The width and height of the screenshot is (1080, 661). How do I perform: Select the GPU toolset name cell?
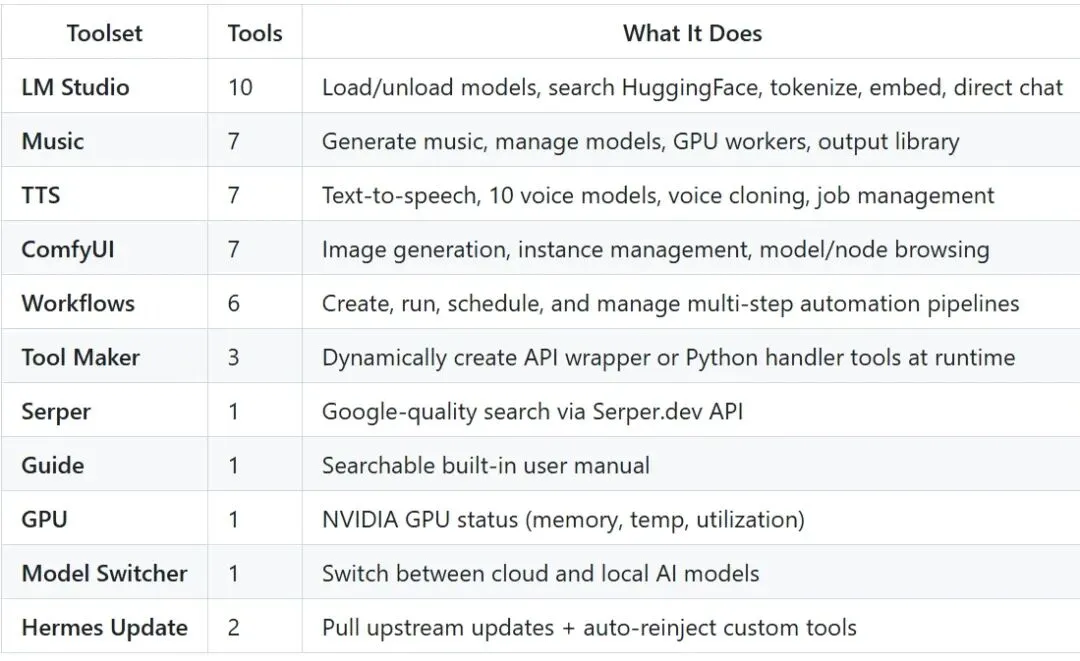(x=44, y=519)
